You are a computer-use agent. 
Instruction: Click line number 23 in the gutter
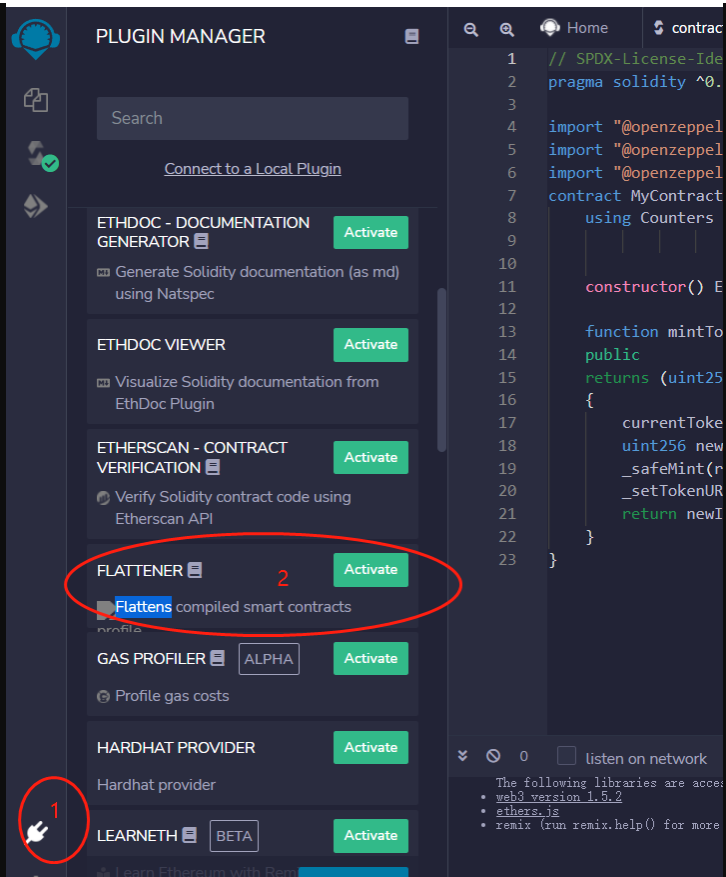tap(507, 559)
